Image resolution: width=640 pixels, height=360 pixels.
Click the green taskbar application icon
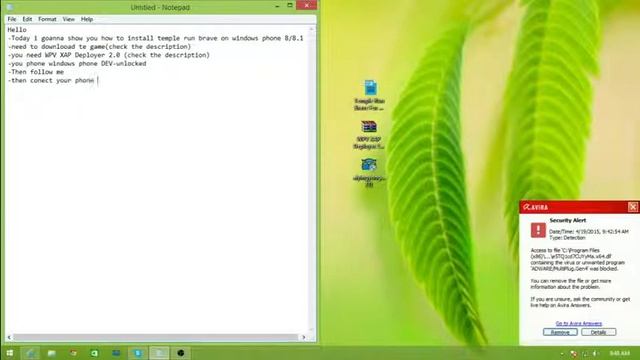[94, 353]
